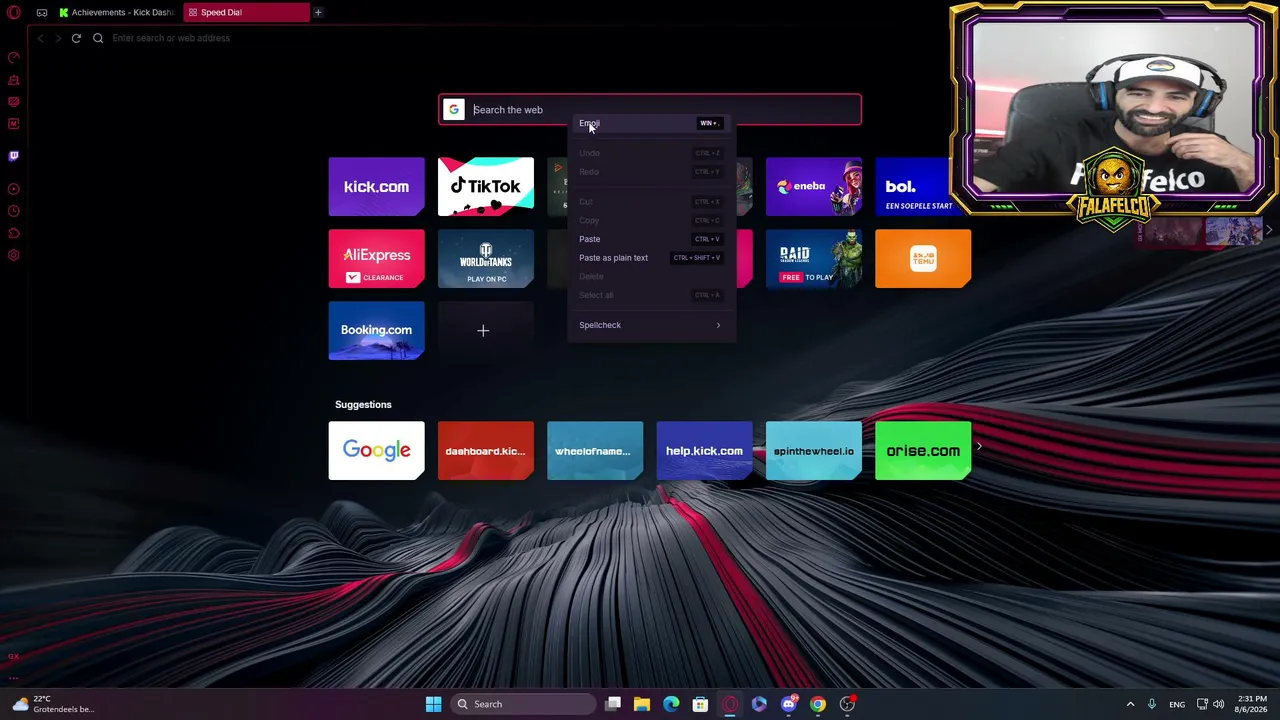This screenshot has width=1280, height=720.
Task: Select the Speed Dial tab
Action: tap(245, 12)
